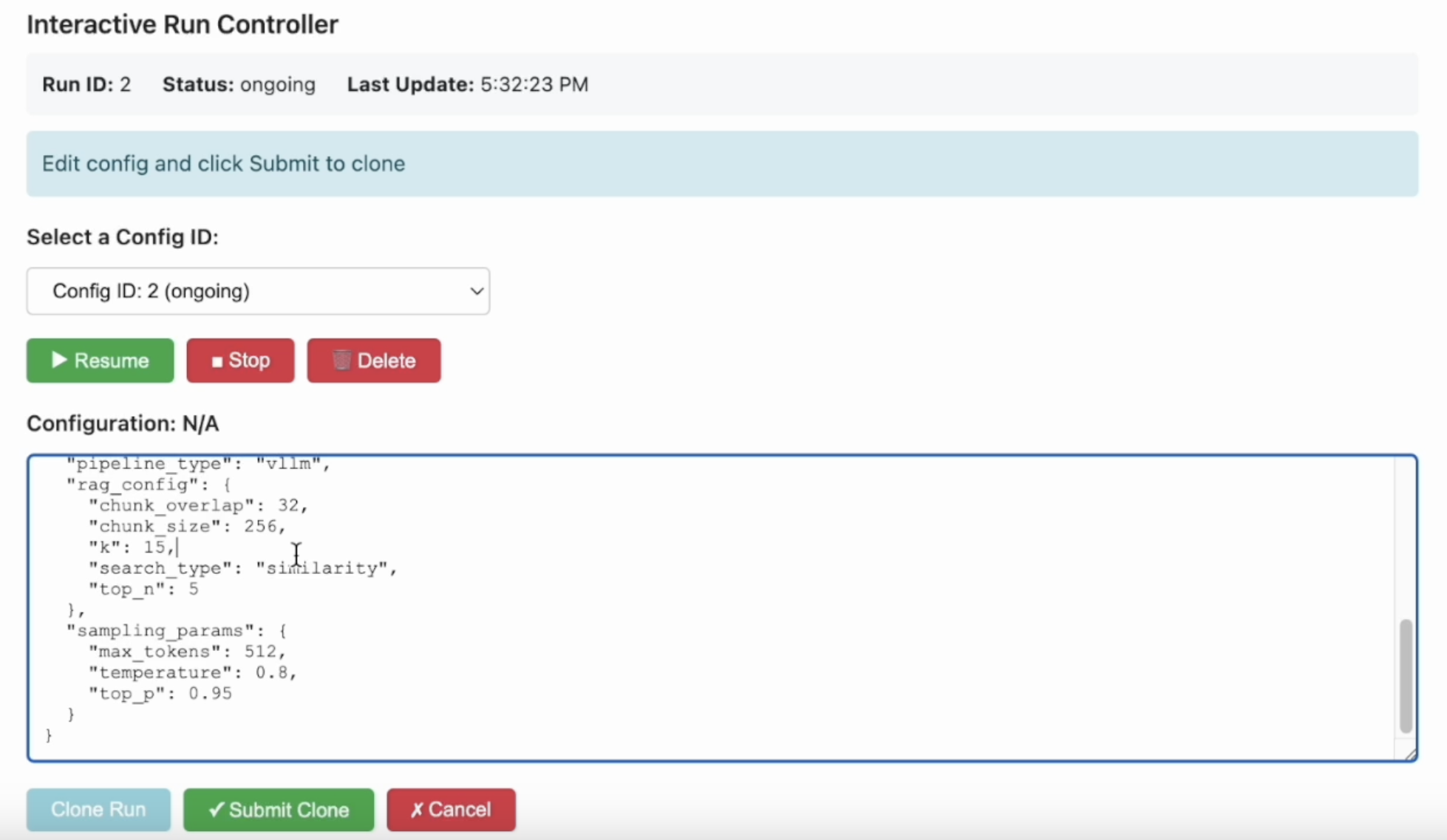This screenshot has width=1447, height=840.
Task: Click the top_n value 5
Action: 194,589
